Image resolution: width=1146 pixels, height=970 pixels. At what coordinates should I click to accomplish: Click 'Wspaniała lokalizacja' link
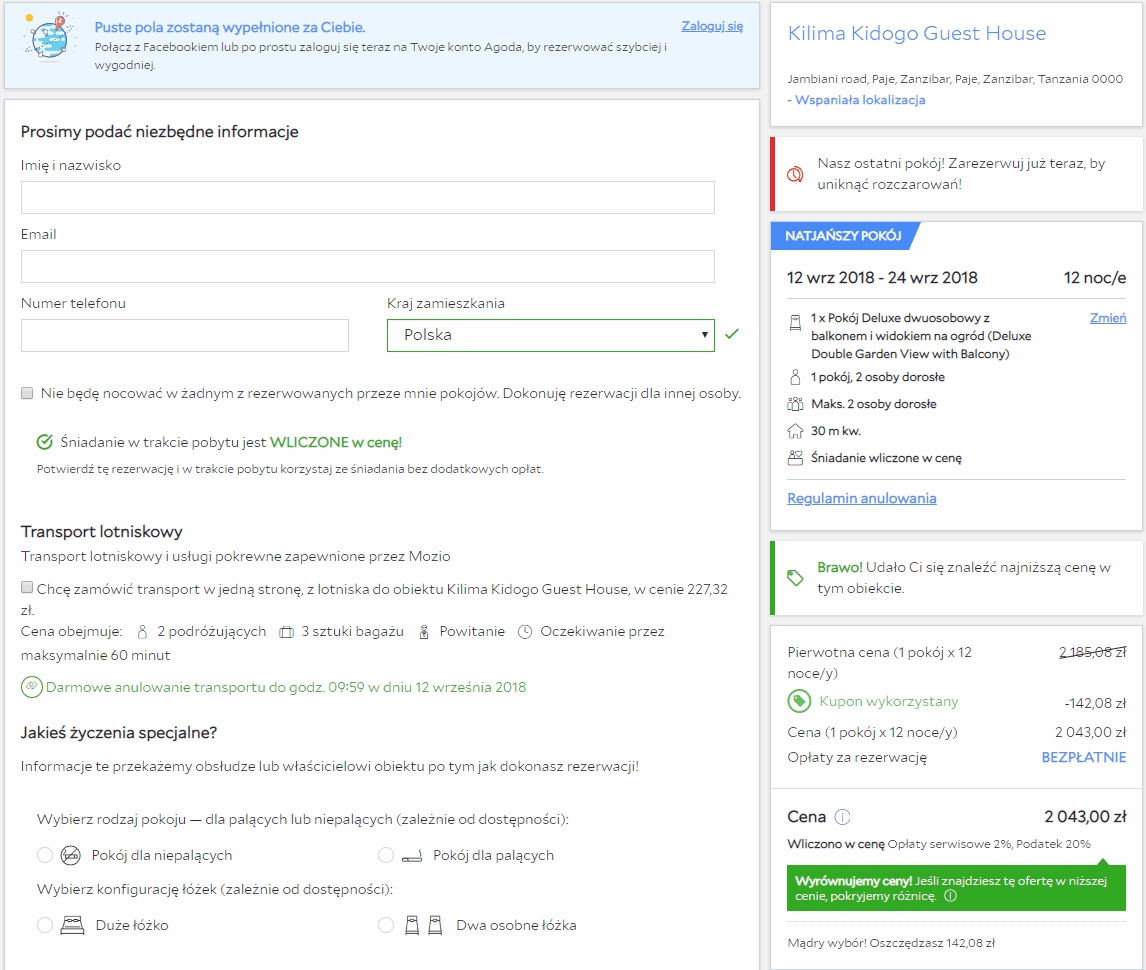(x=860, y=100)
